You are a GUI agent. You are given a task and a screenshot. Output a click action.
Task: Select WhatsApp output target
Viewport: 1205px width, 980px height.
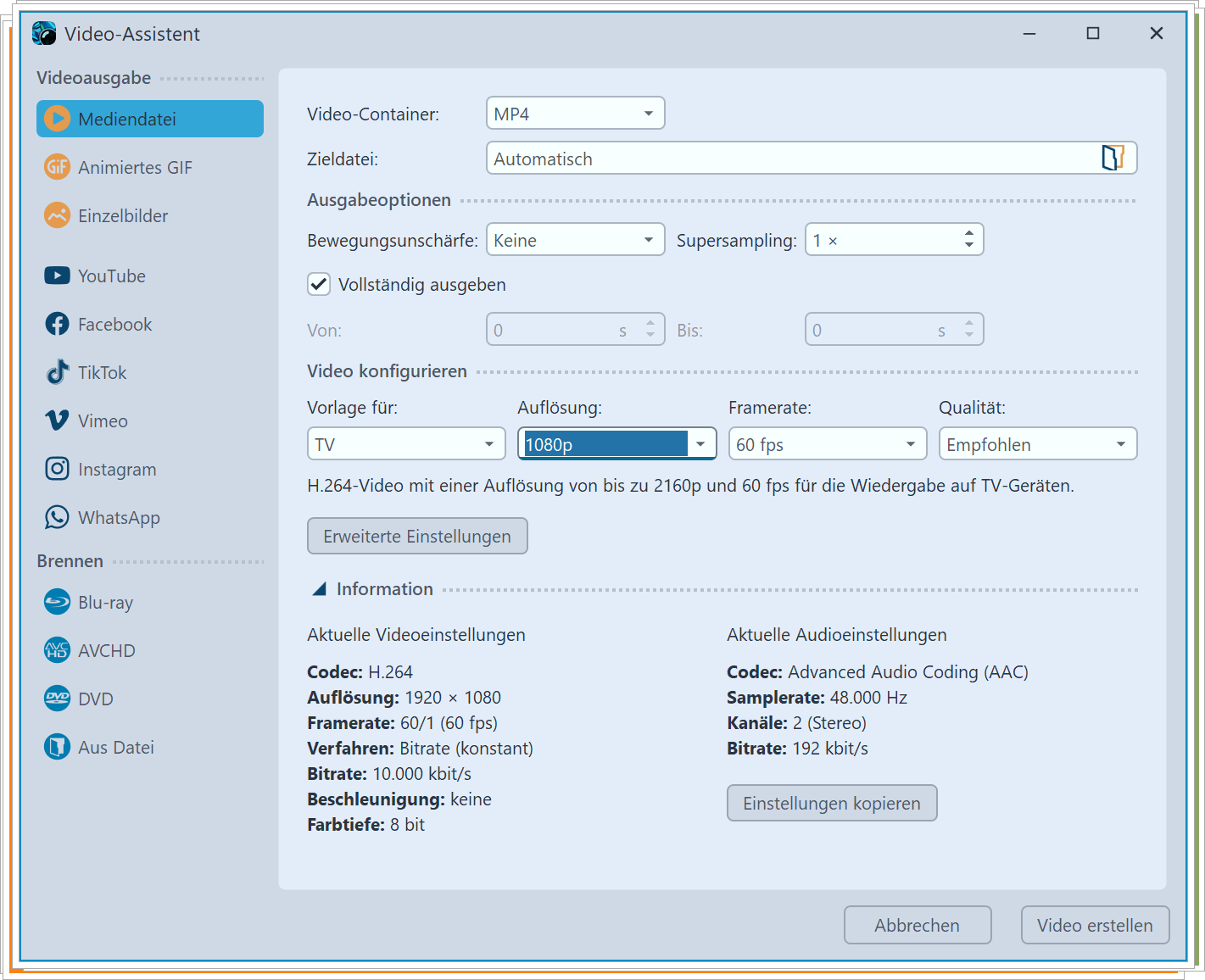(x=150, y=517)
